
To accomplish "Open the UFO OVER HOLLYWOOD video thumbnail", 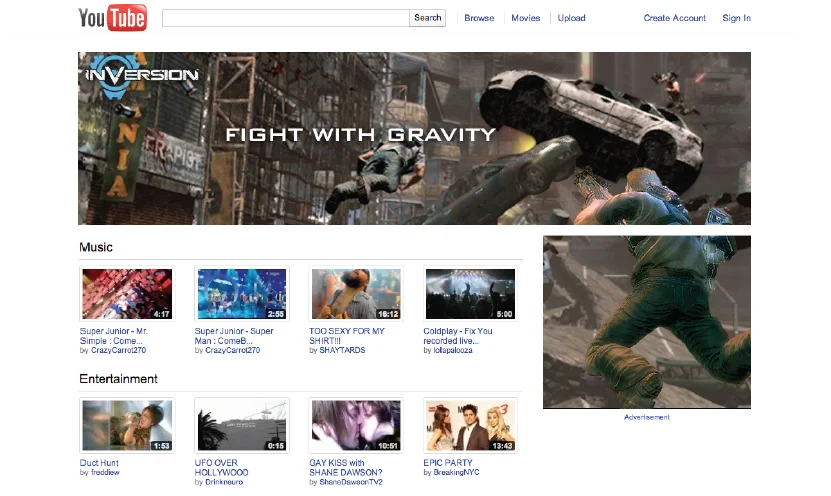I will pos(242,426).
